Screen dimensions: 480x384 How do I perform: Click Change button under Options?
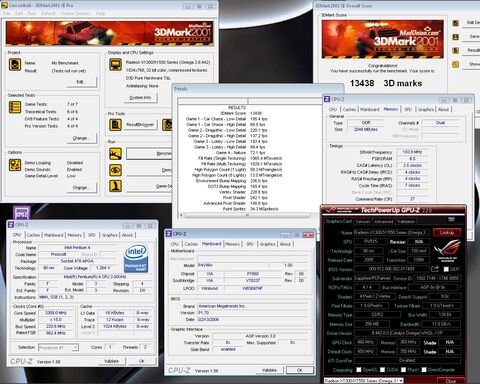coord(82,188)
